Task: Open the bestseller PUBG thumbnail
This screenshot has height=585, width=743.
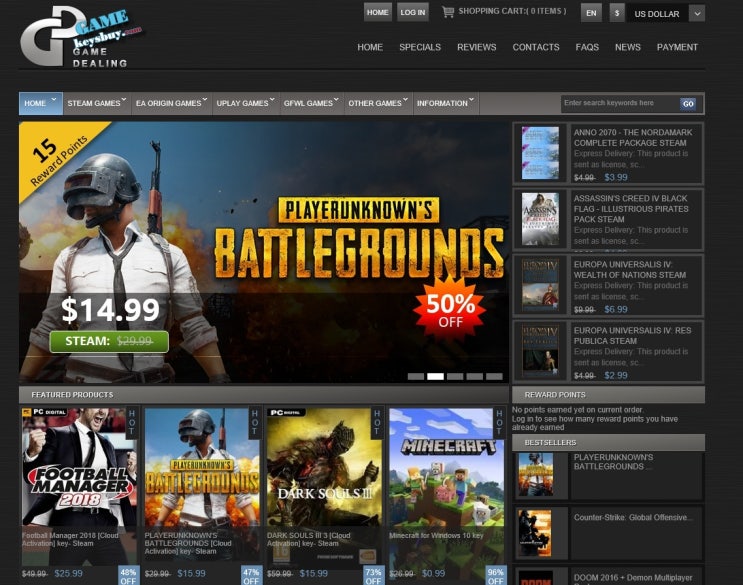Action: point(535,474)
